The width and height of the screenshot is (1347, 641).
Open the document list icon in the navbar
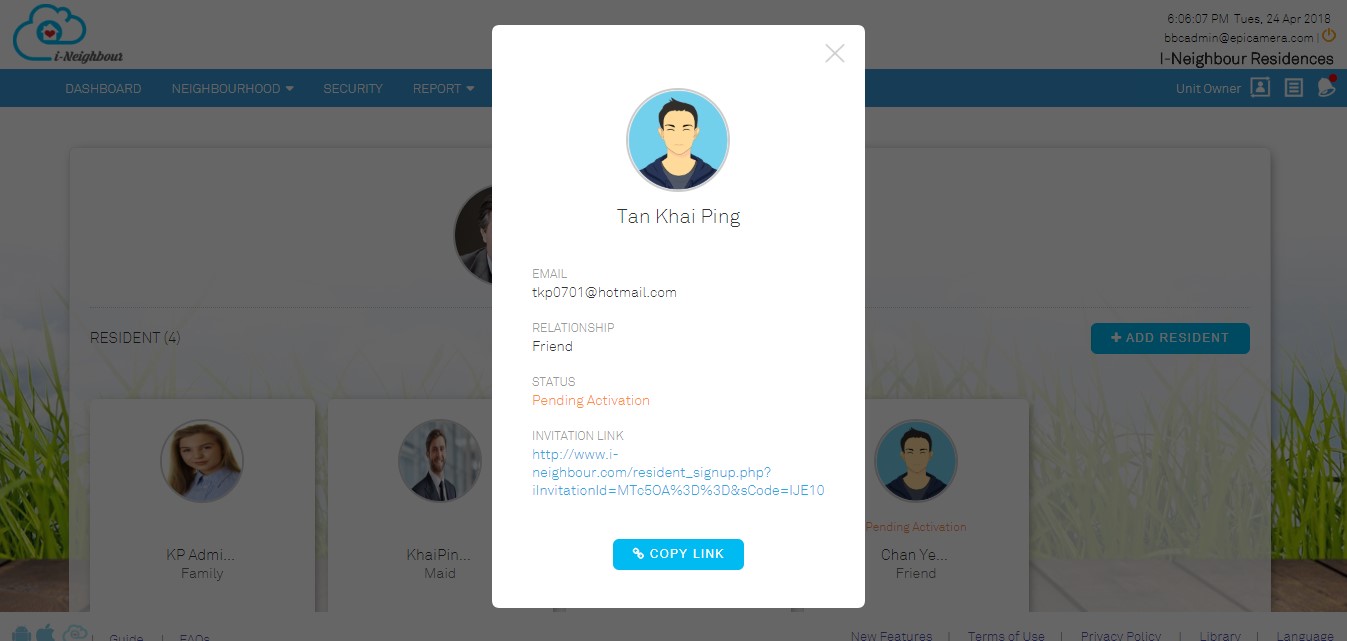[1294, 88]
